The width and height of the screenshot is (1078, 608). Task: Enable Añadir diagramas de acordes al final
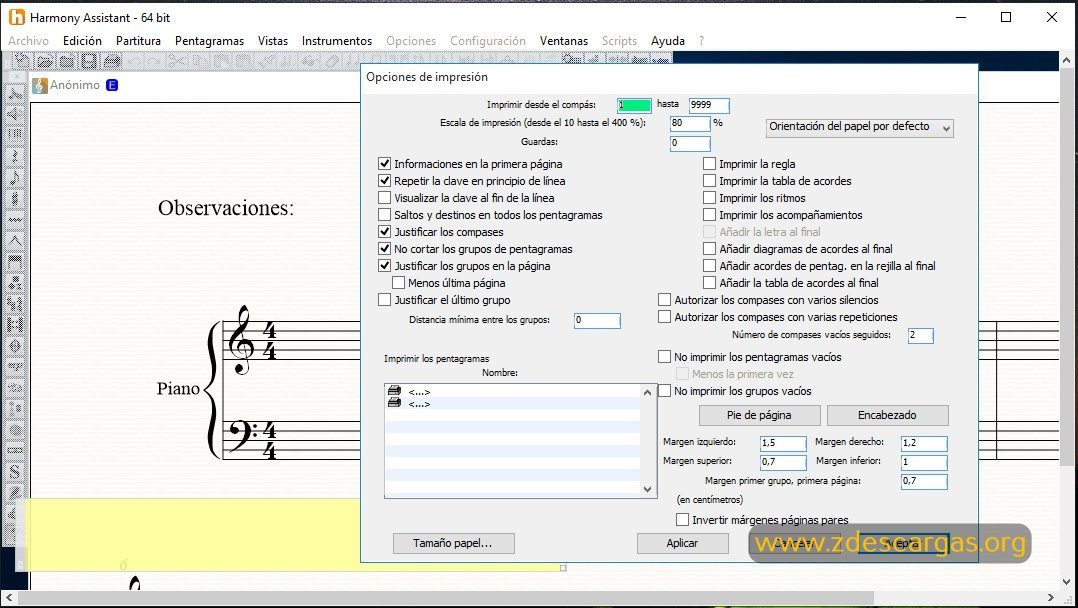pos(710,248)
